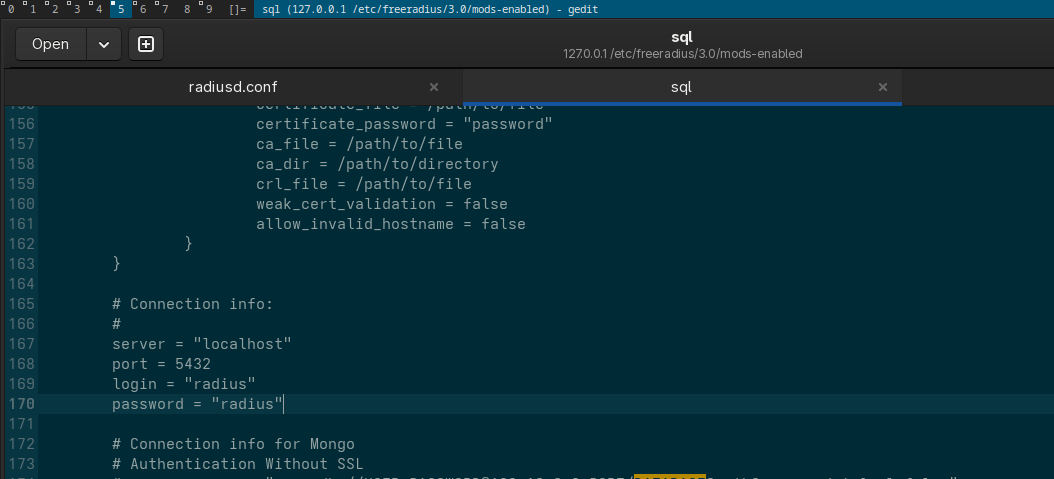
Task: Click line number 165 in the gutter
Action: (21, 304)
